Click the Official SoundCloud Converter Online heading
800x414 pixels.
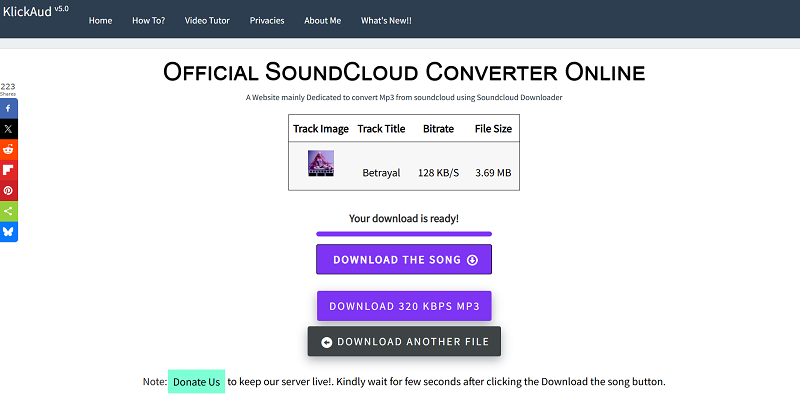[x=404, y=72]
